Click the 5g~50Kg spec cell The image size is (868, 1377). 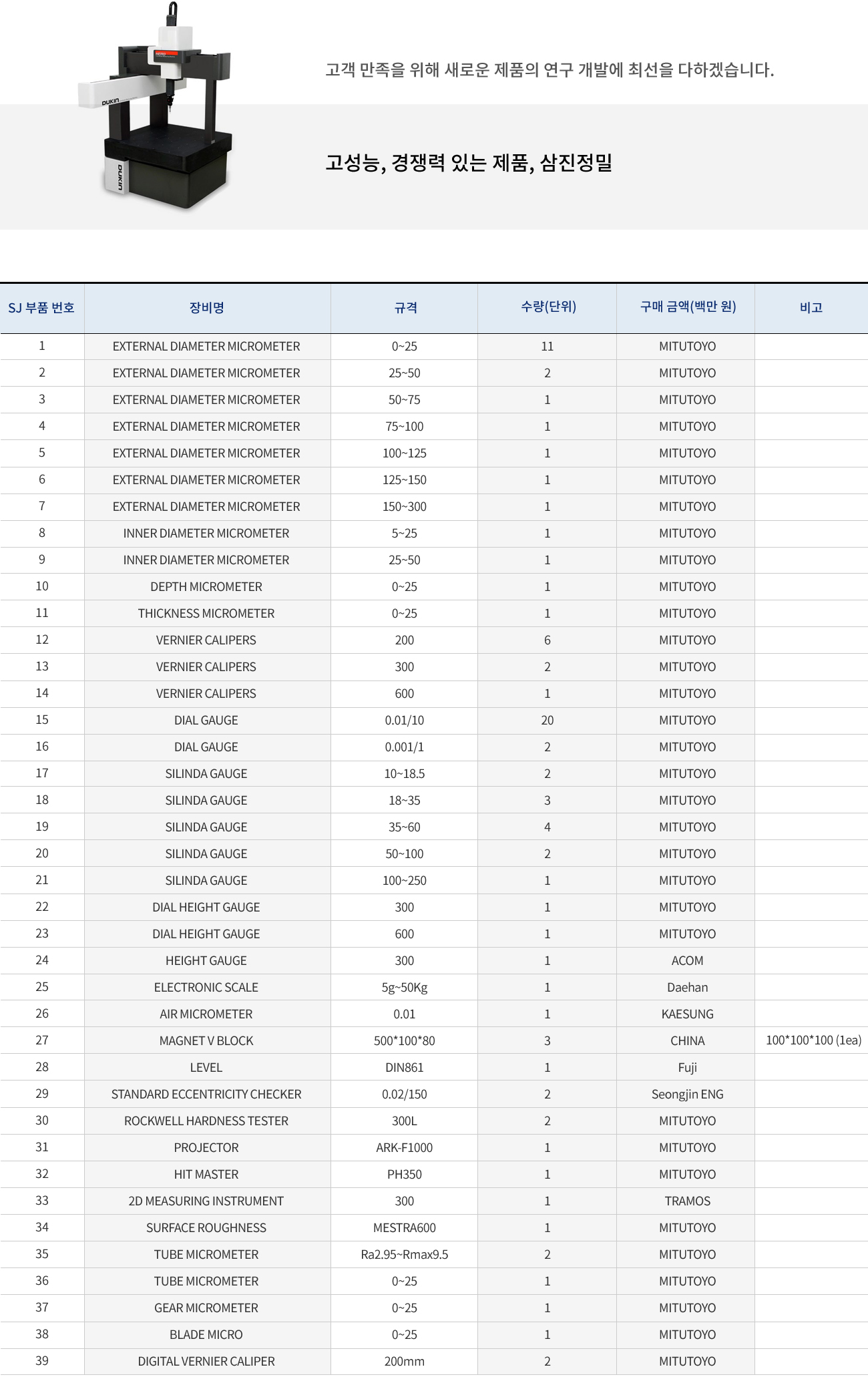[x=405, y=988]
